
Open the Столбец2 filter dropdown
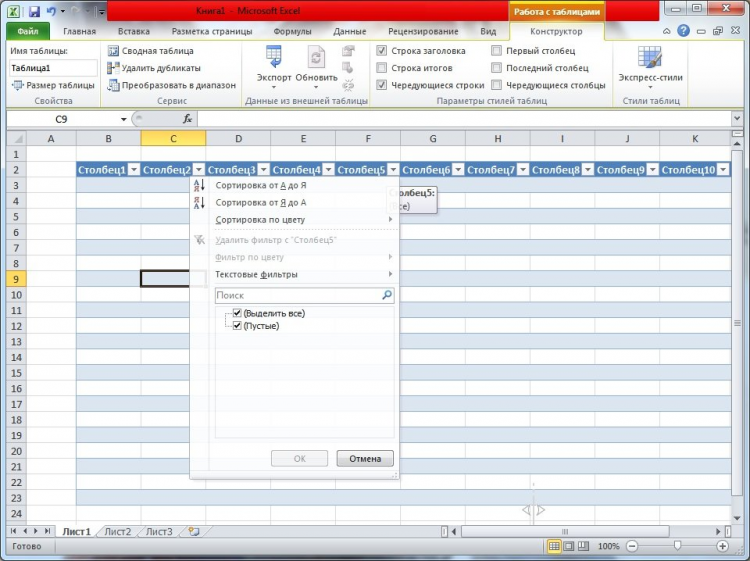click(199, 170)
